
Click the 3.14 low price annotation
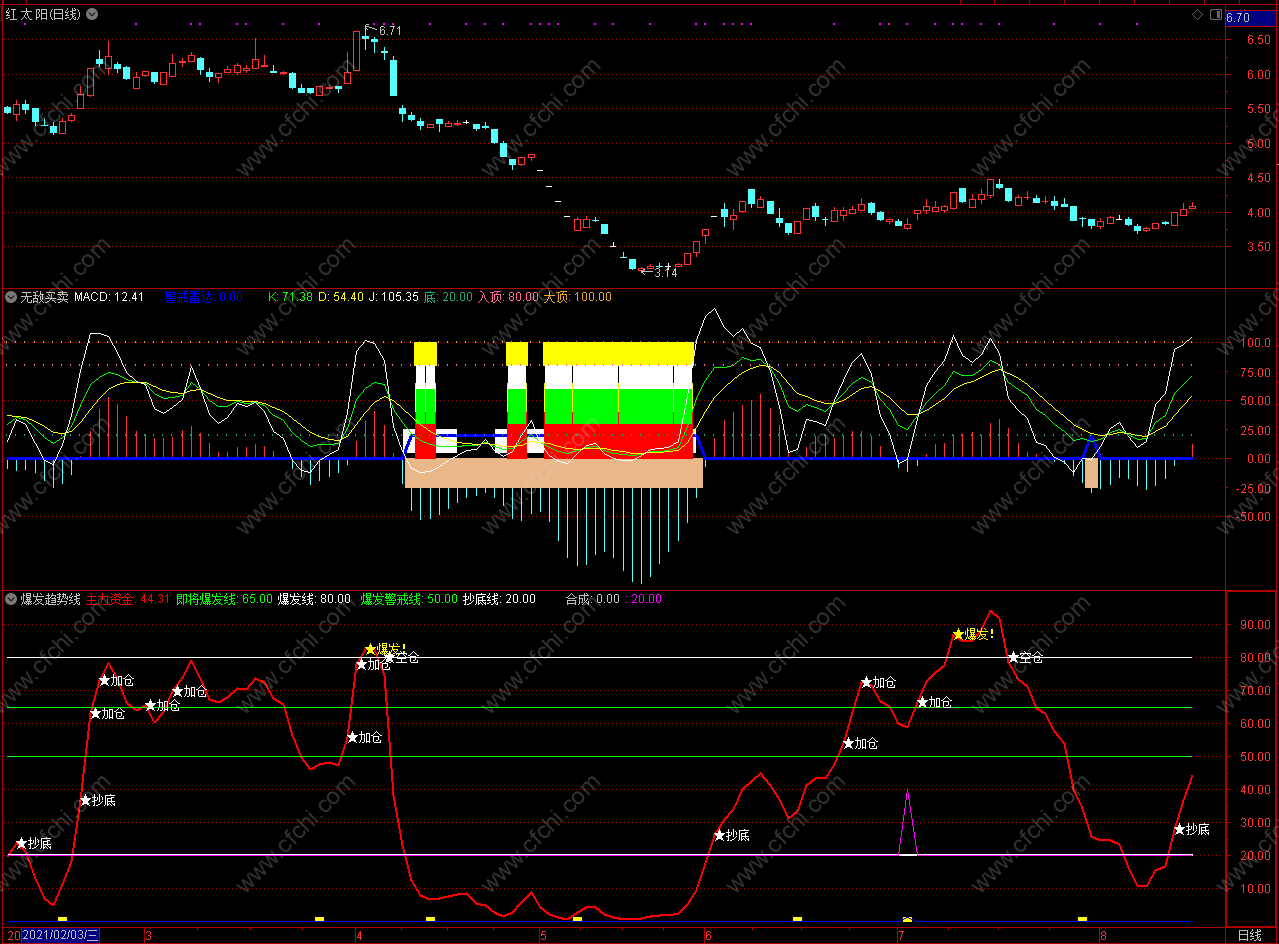(665, 273)
